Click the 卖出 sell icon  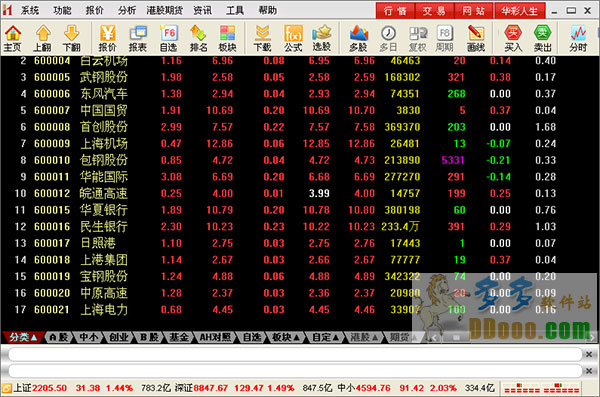(x=542, y=38)
